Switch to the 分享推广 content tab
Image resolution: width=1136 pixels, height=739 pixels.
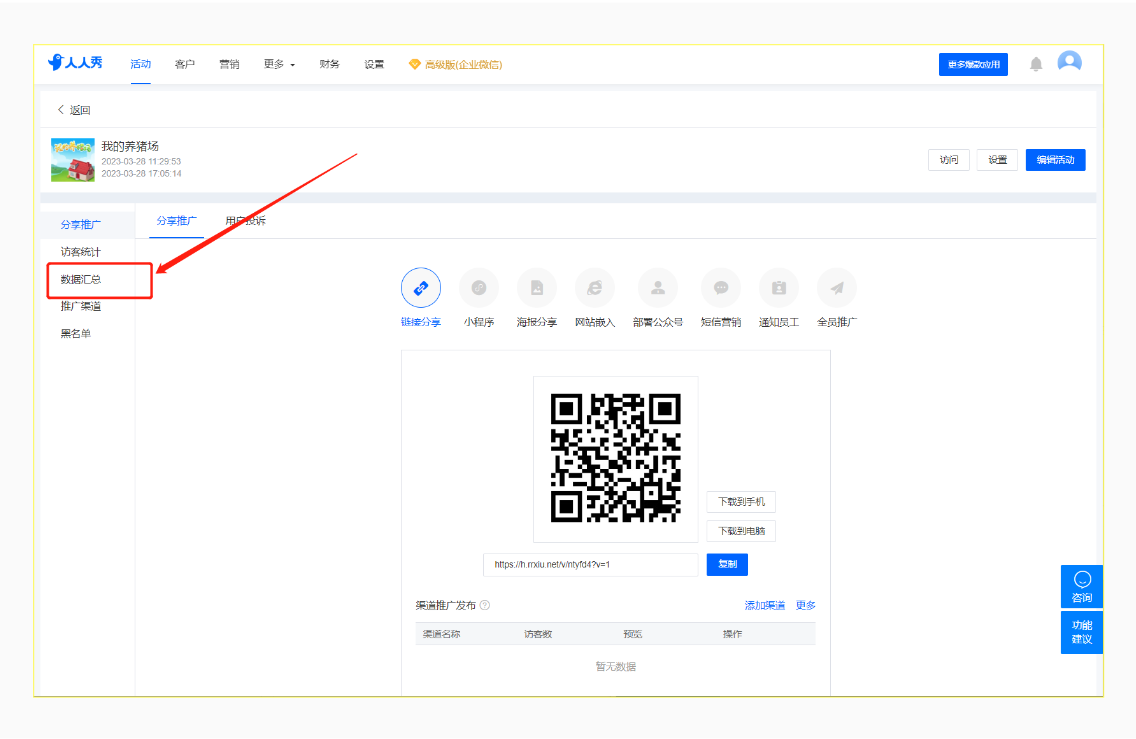[x=177, y=221]
